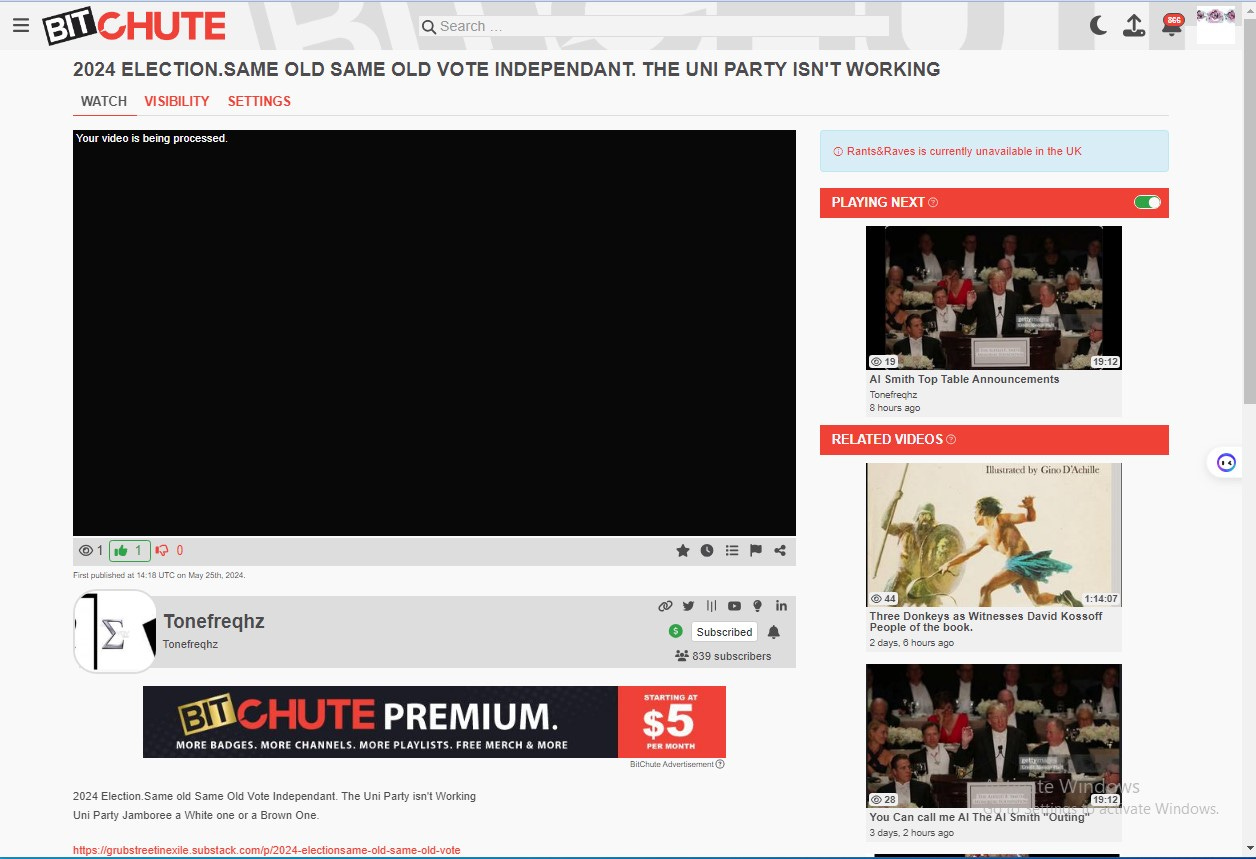Click the black video player area
Viewport: 1256px width, 859px height.
click(434, 333)
